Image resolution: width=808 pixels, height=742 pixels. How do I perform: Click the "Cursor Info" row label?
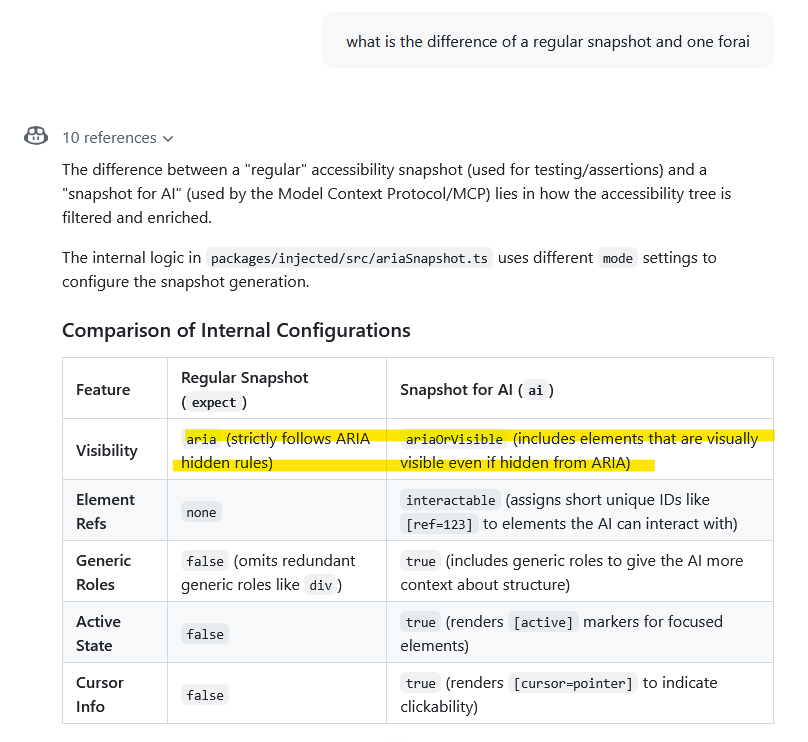click(x=100, y=694)
